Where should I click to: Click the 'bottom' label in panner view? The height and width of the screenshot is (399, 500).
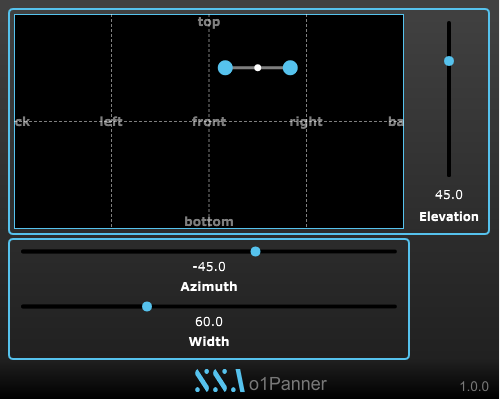point(209,222)
